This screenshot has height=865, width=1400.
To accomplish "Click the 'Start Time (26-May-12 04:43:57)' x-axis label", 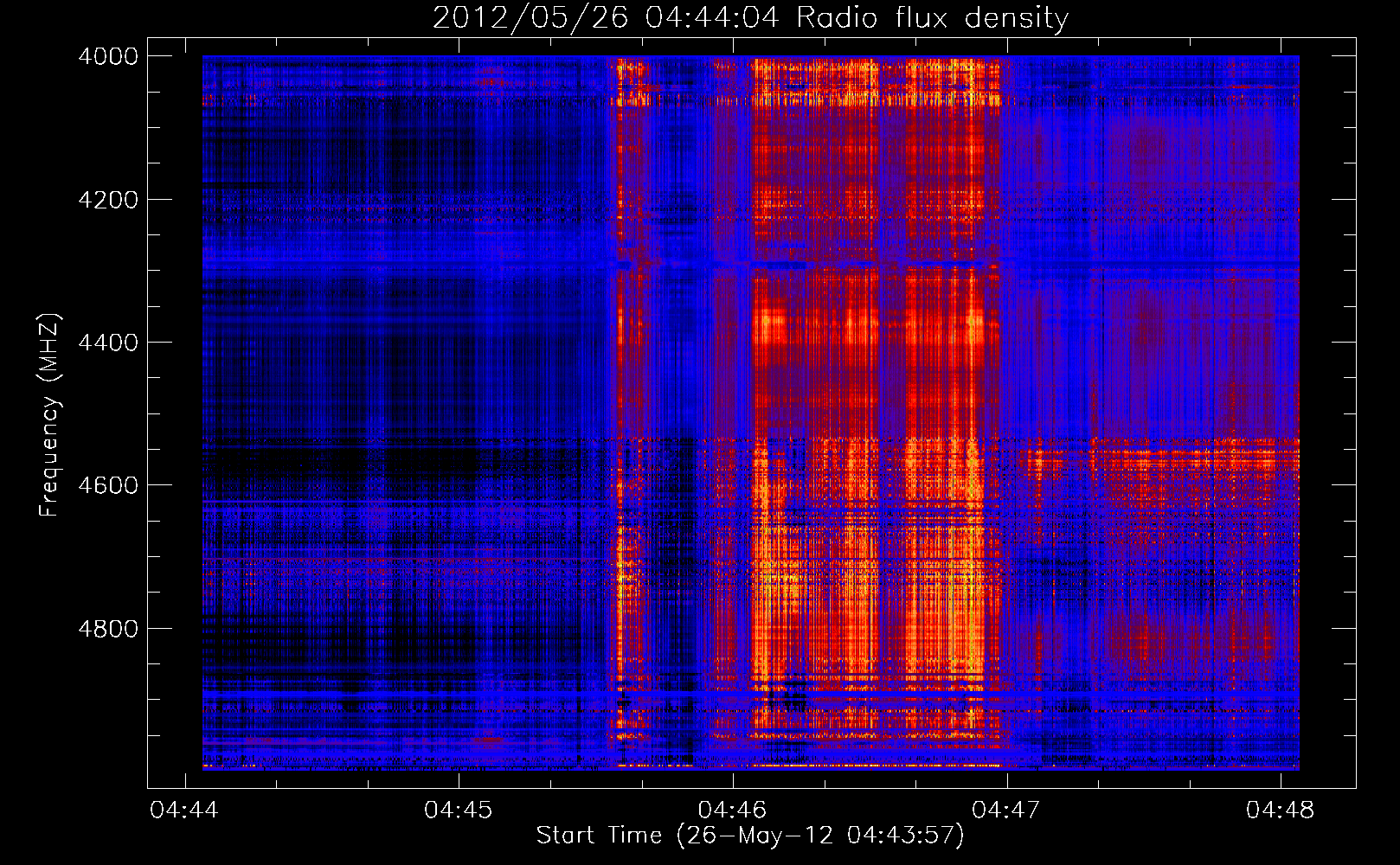I will pyautogui.click(x=750, y=836).
